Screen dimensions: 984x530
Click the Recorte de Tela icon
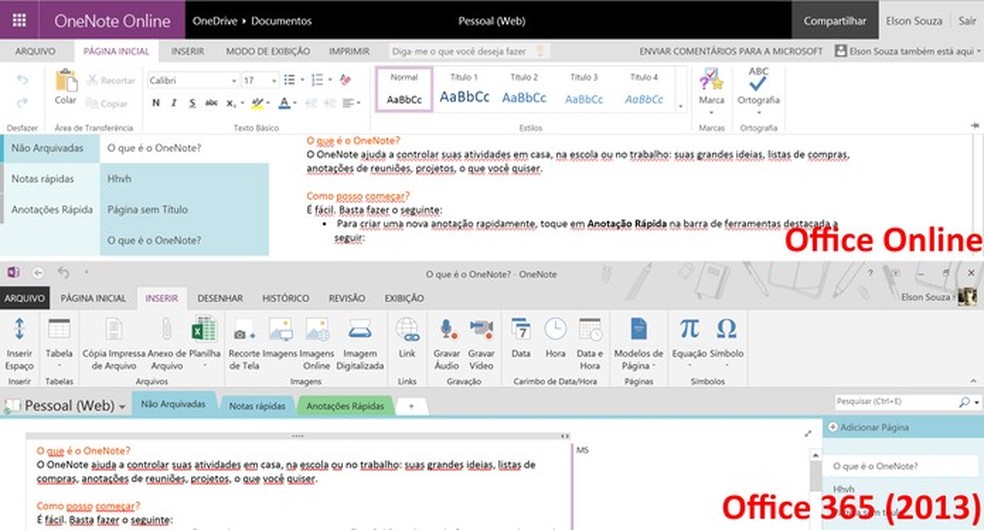click(x=243, y=331)
